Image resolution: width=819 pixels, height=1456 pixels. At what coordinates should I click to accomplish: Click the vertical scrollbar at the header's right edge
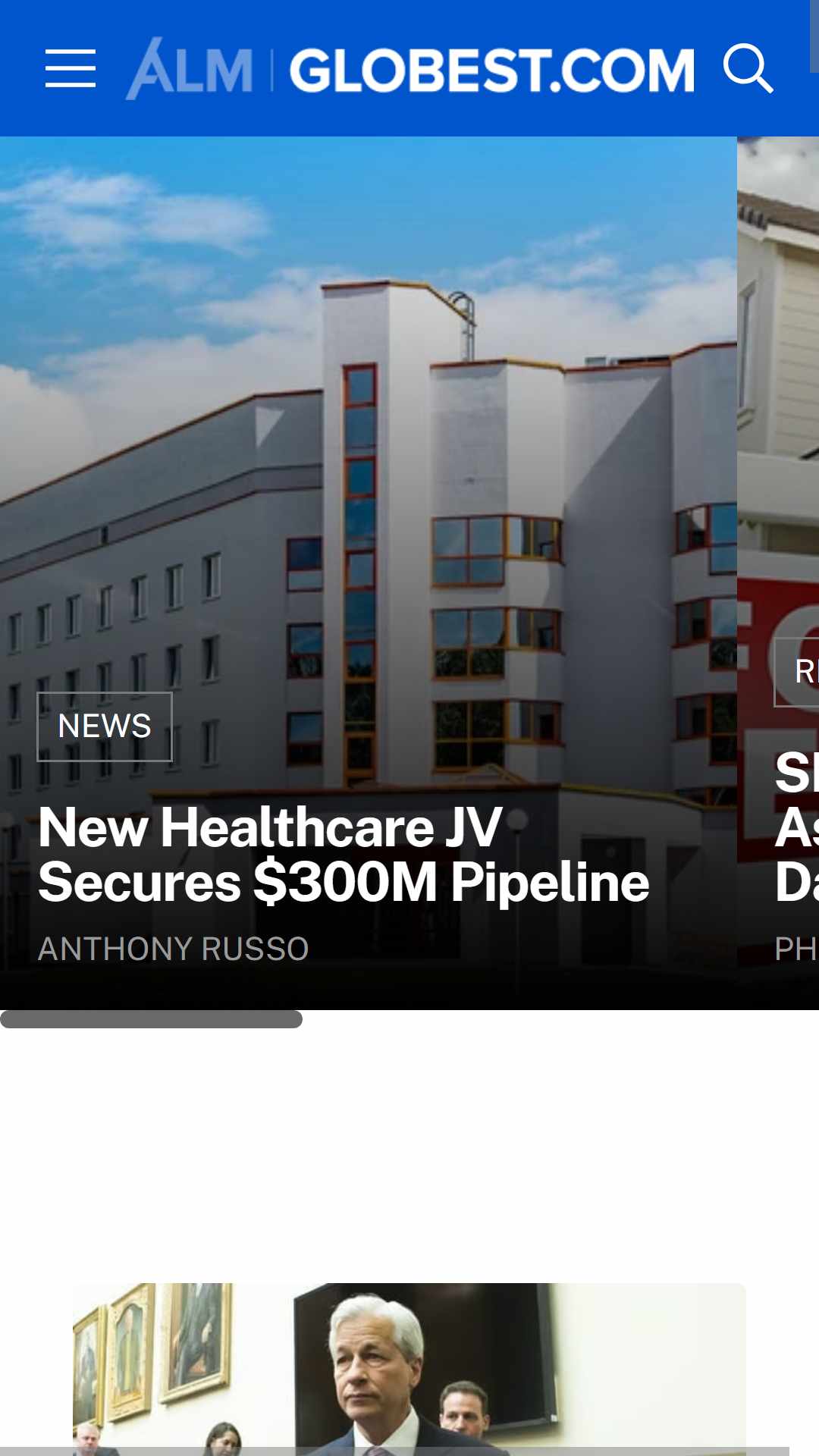814,36
